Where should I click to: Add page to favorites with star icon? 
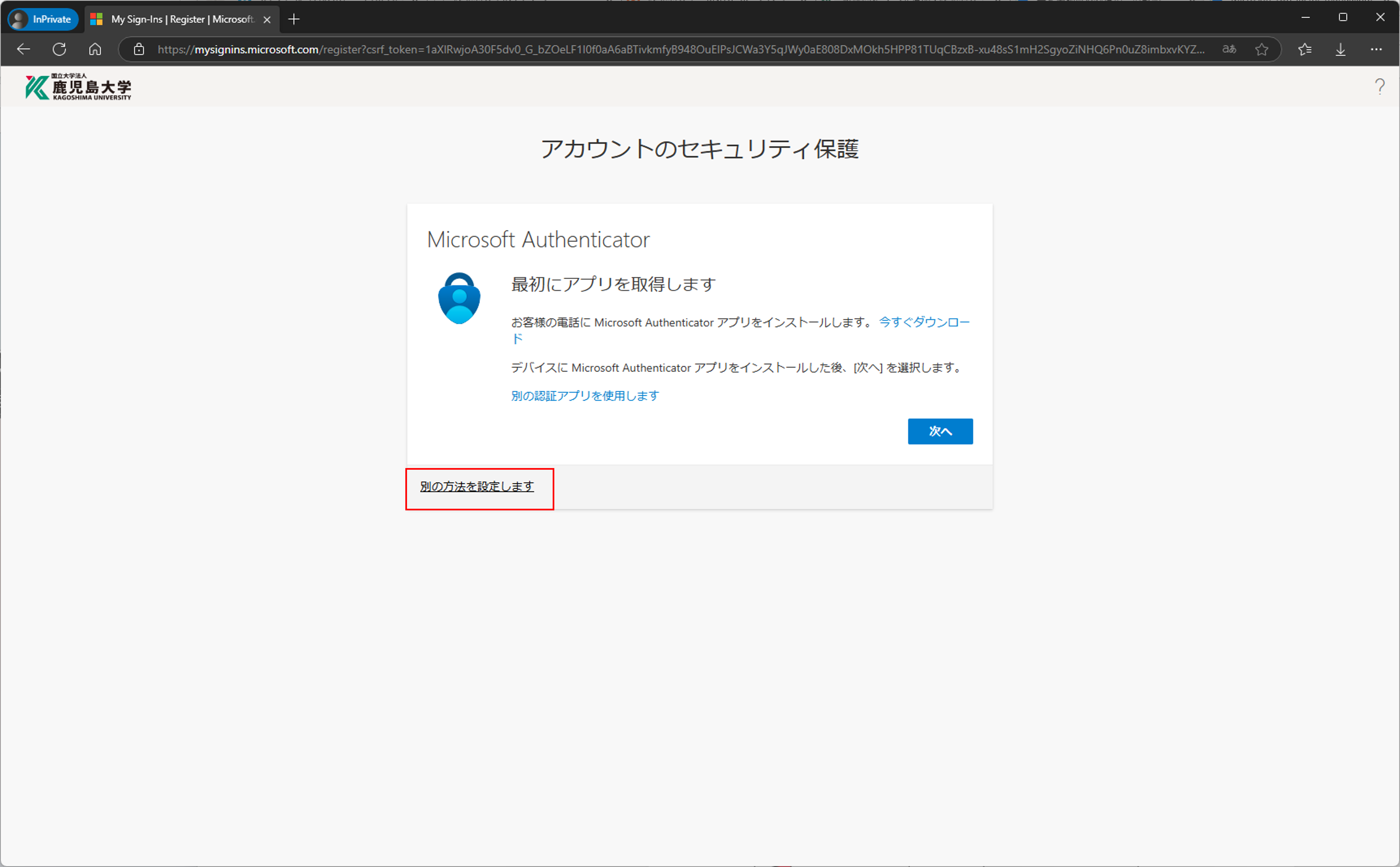[1261, 49]
